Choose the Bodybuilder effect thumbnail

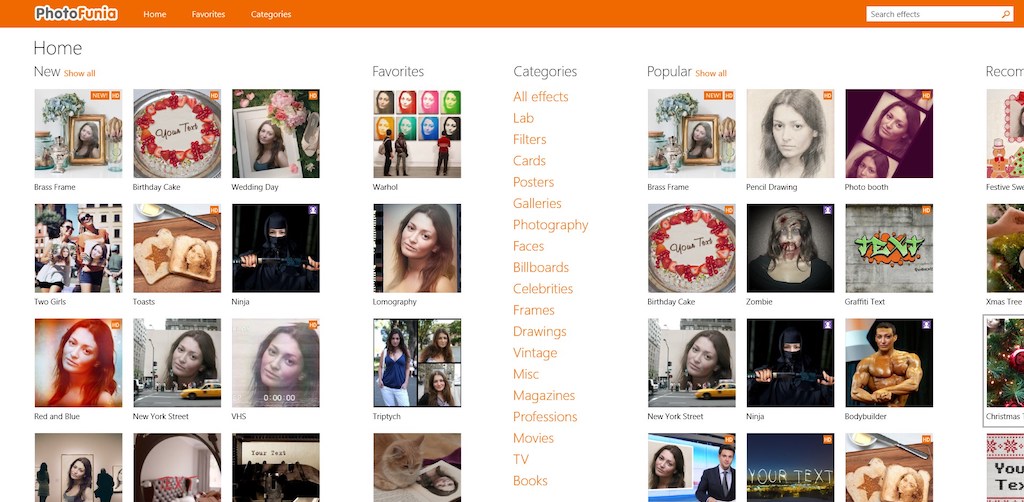pos(889,363)
